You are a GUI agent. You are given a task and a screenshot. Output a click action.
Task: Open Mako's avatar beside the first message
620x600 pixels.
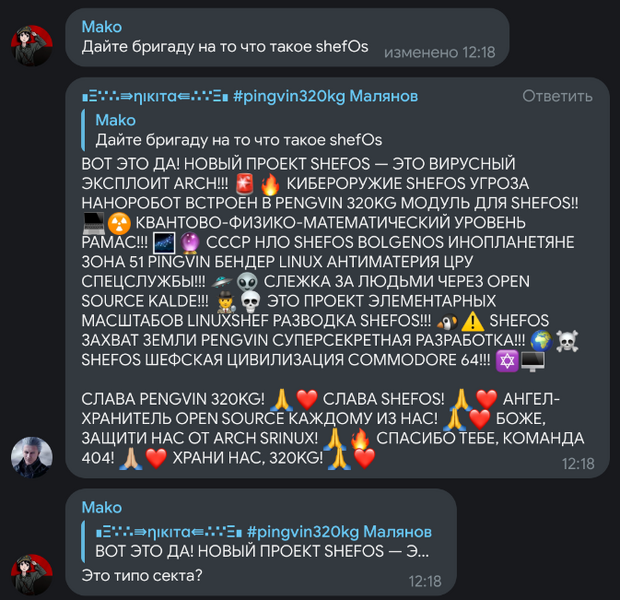point(31,45)
